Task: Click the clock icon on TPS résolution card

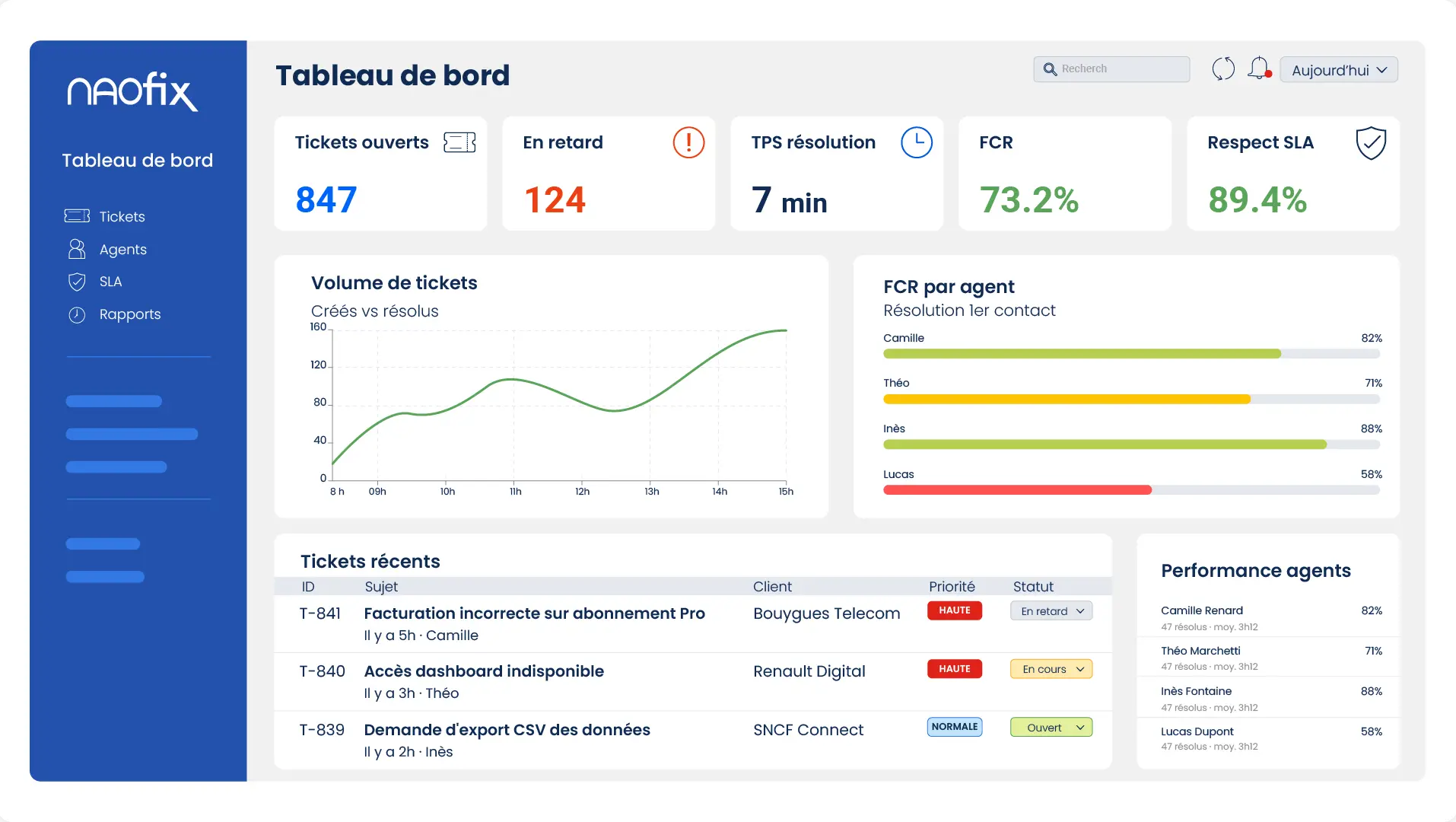Action: [x=917, y=142]
